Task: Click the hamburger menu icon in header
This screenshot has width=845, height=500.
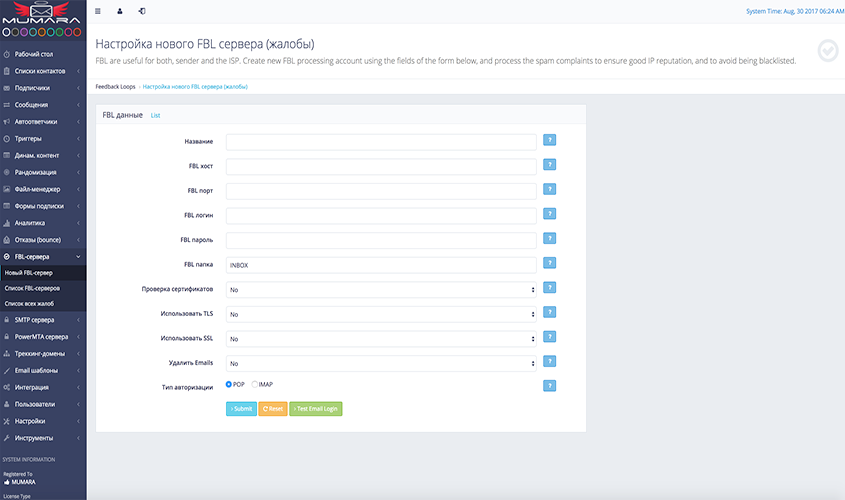Action: pos(97,11)
